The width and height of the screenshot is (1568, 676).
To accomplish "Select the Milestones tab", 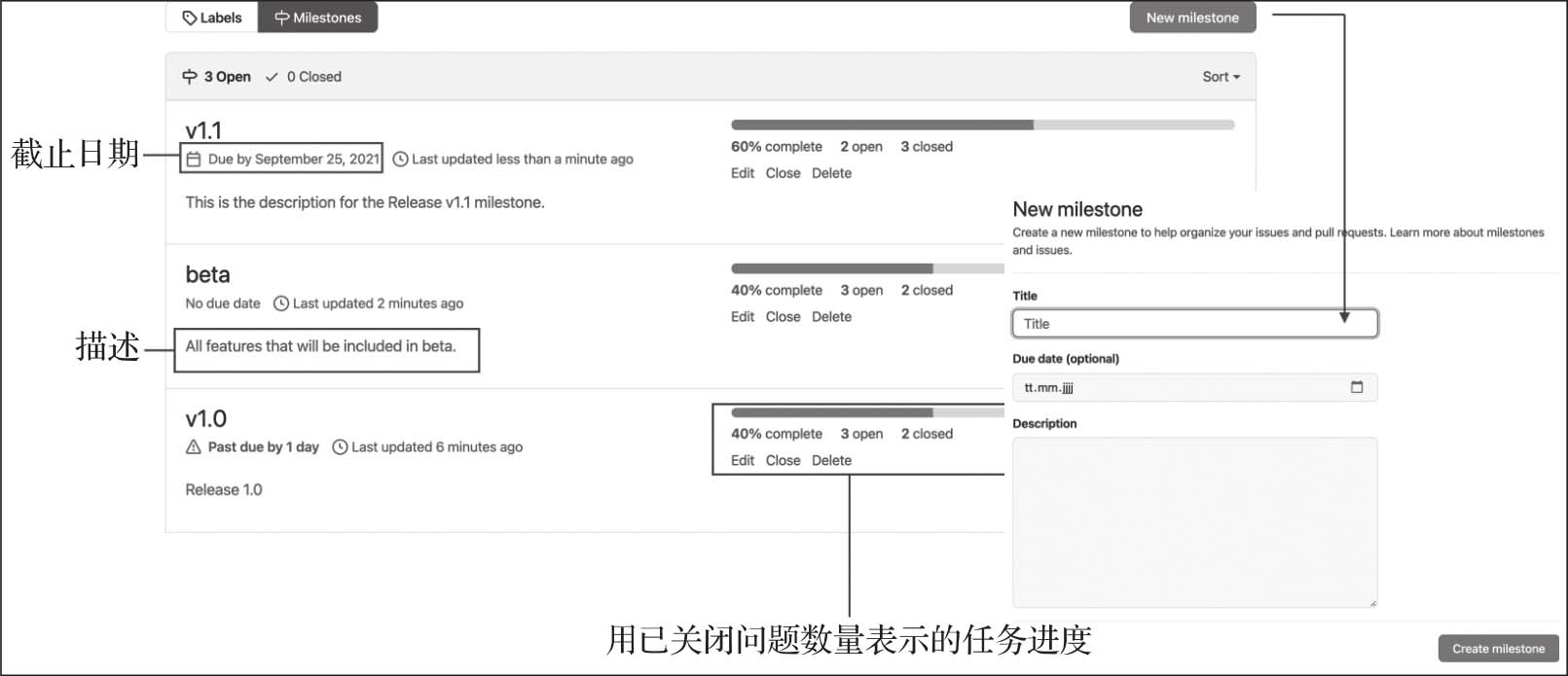I will pyautogui.click(x=317, y=18).
